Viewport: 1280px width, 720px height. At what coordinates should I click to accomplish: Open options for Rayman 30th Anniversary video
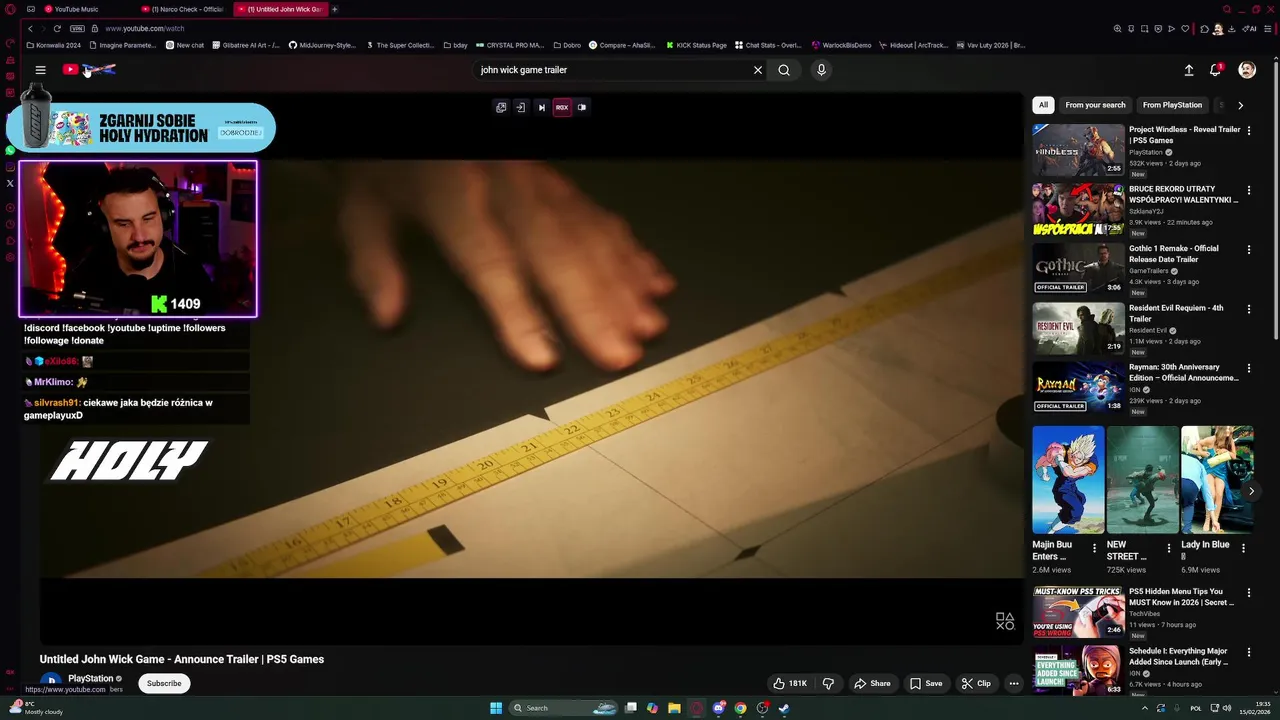coord(1248,369)
